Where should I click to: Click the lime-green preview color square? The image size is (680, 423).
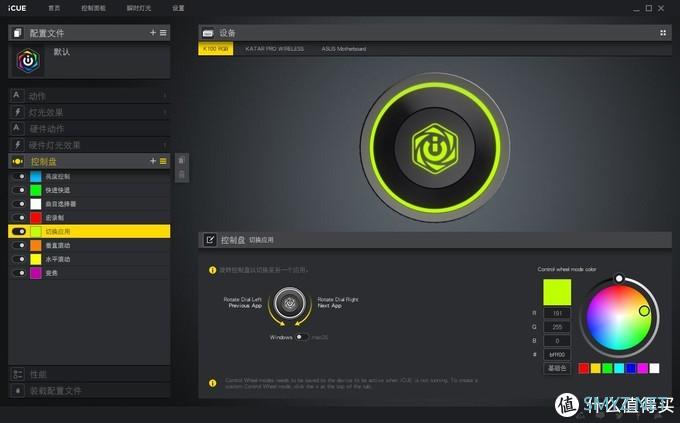pyautogui.click(x=557, y=292)
